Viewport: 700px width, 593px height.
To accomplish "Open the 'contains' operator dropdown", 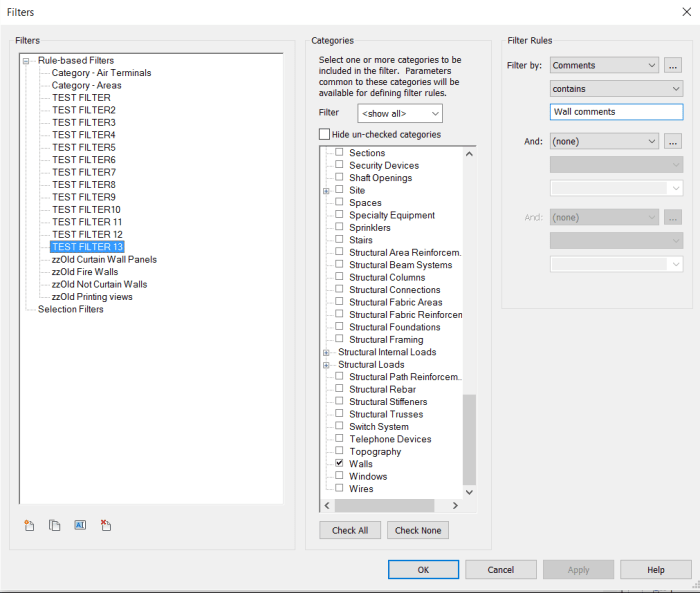I will point(616,88).
